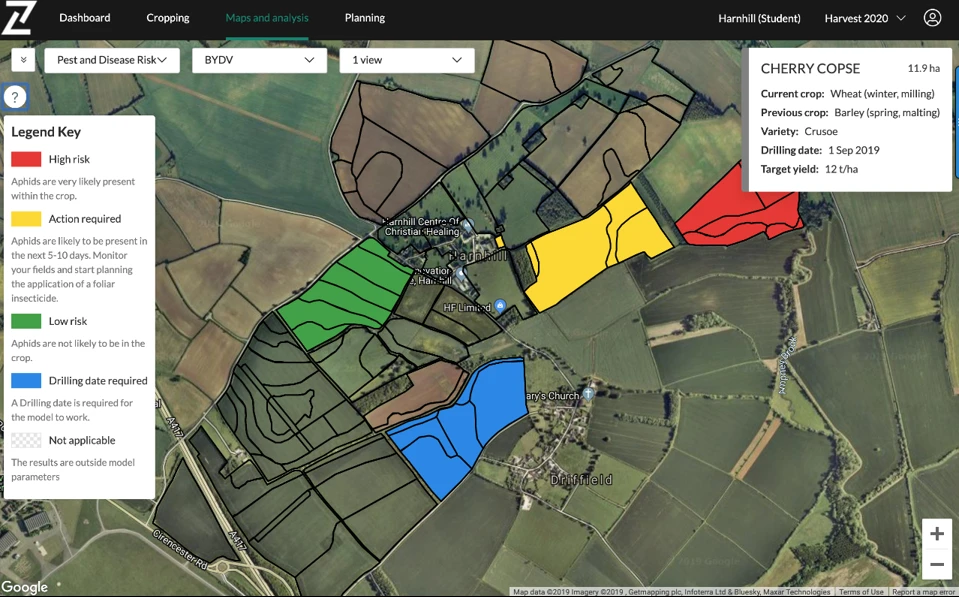959x597 pixels.
Task: Click the 12 t/ha target yield value
Action: coord(841,169)
